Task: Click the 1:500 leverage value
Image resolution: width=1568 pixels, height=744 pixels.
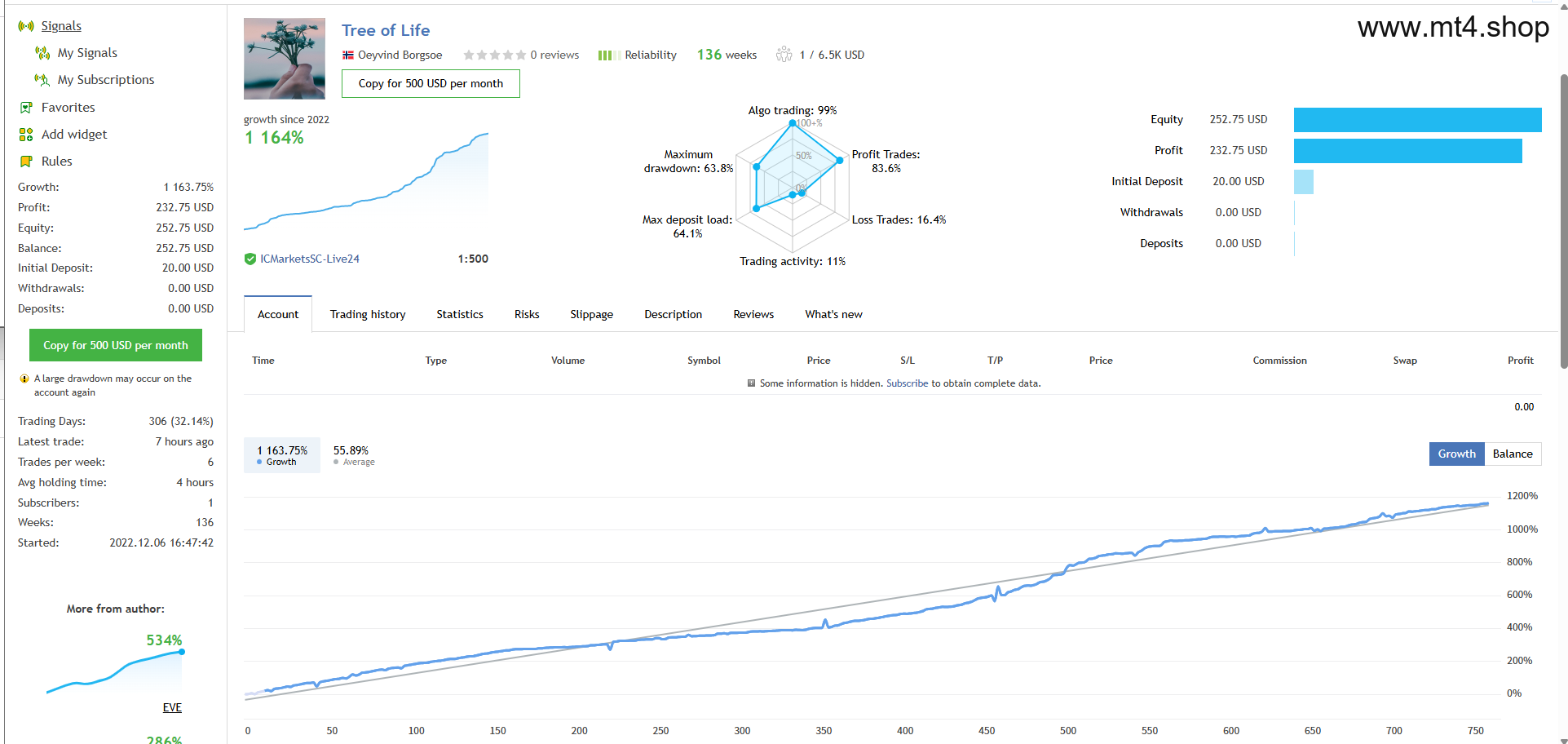Action: tap(473, 259)
